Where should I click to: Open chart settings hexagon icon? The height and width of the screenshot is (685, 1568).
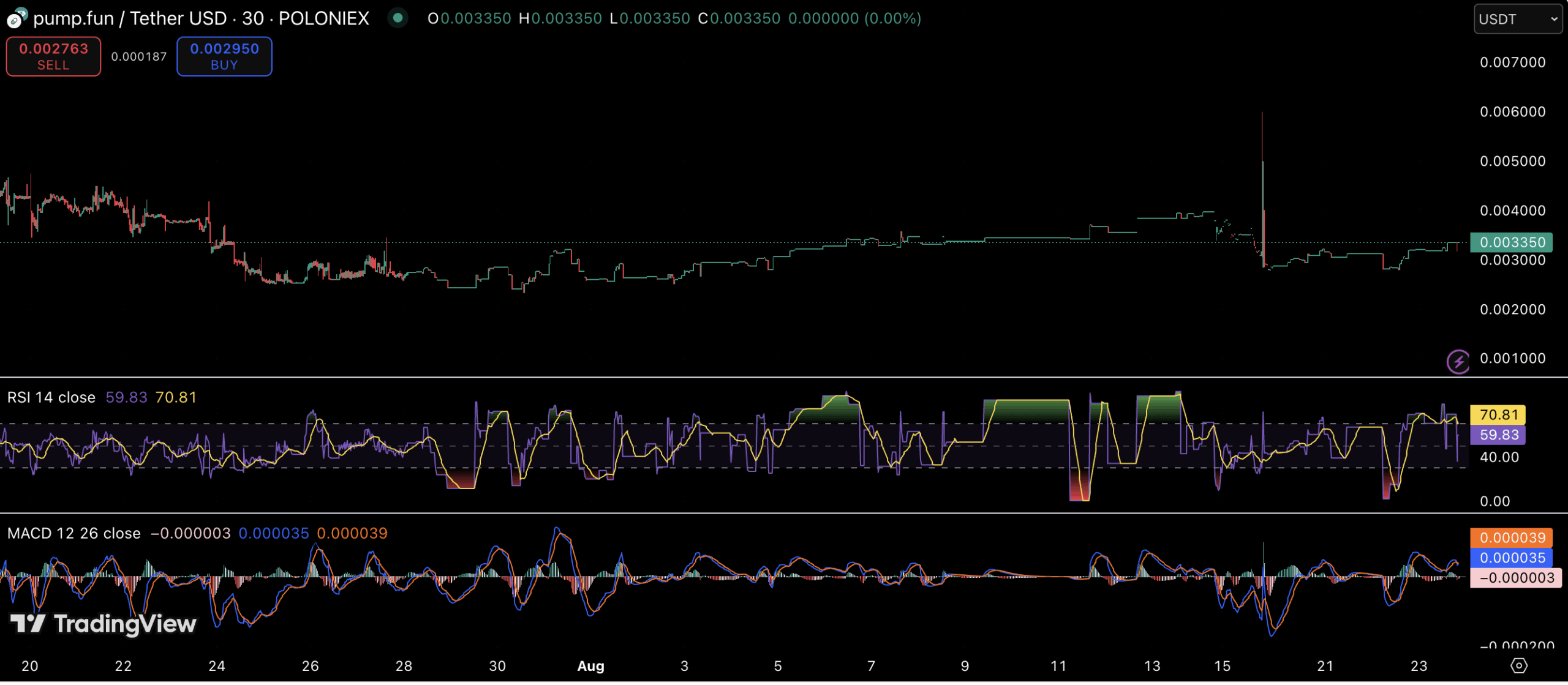click(1519, 666)
